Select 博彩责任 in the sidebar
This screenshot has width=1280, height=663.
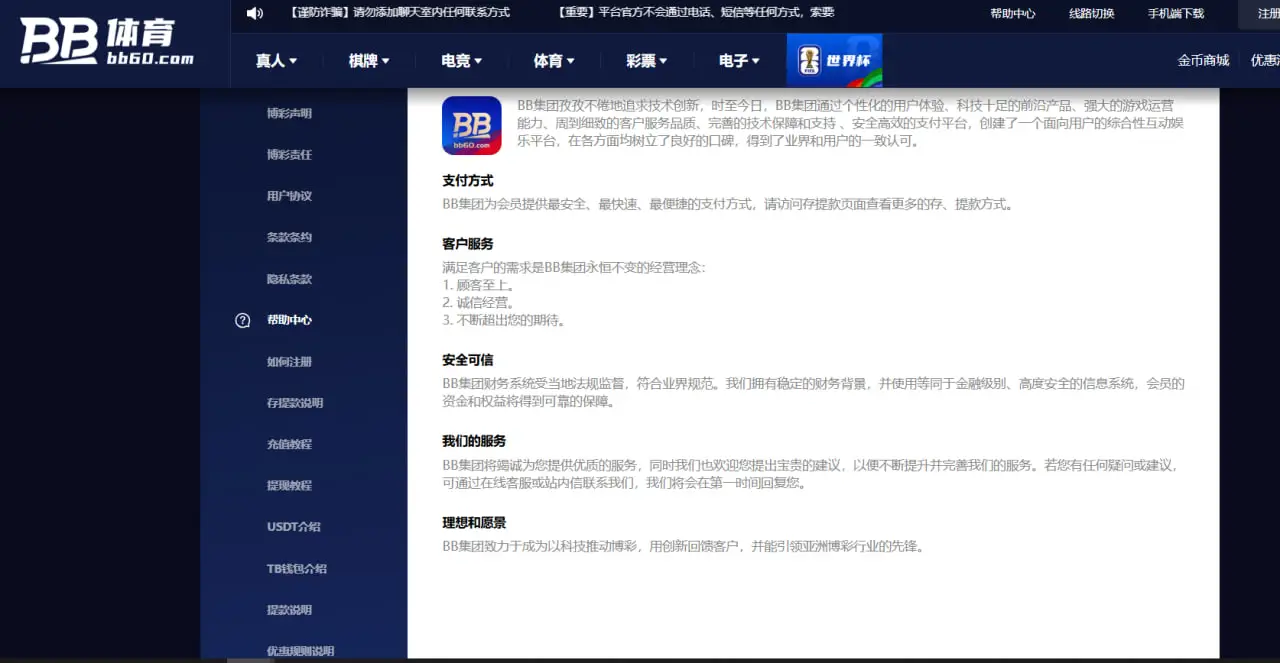289,155
